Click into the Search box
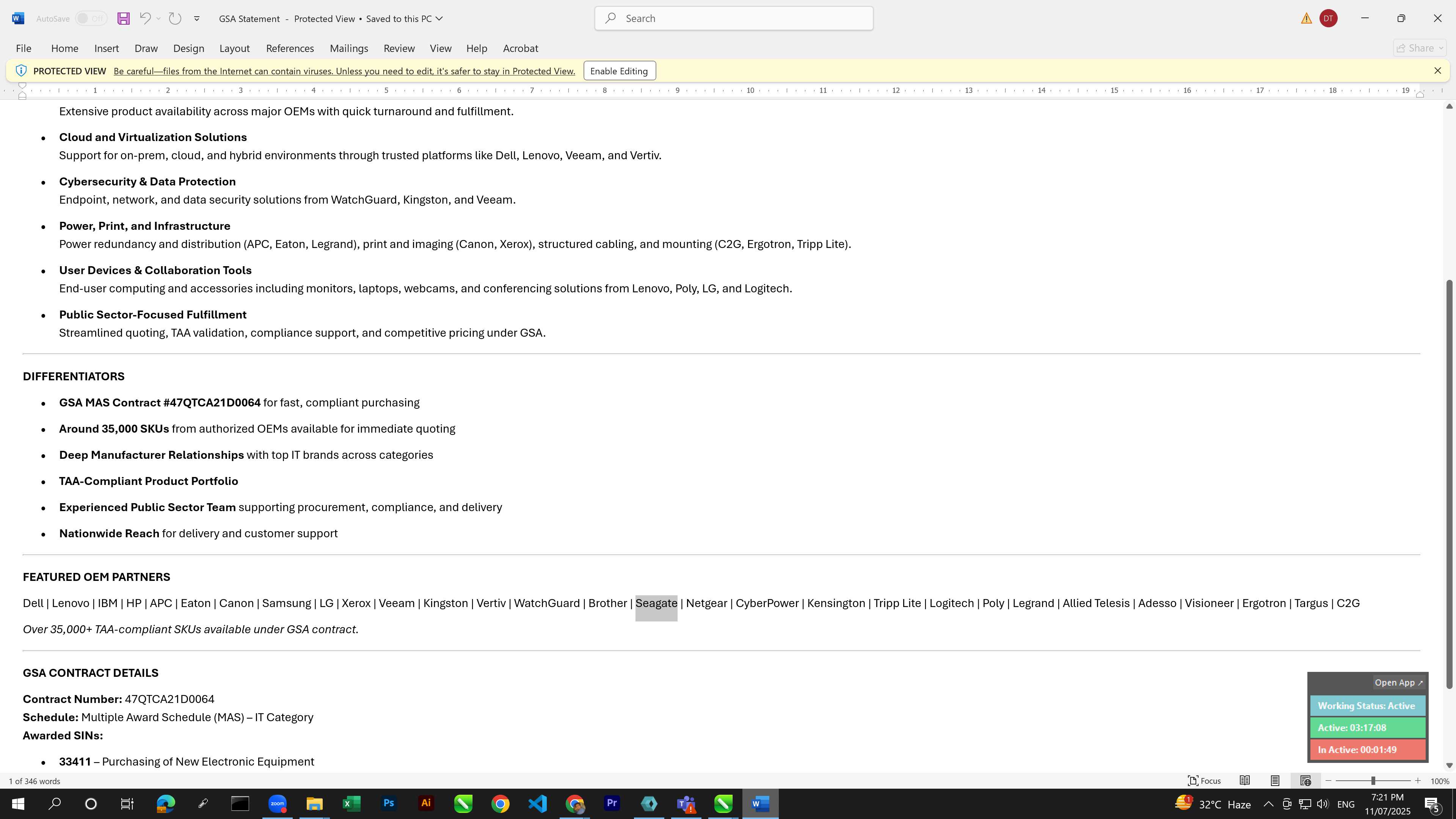This screenshot has width=1456, height=819. coord(734,18)
